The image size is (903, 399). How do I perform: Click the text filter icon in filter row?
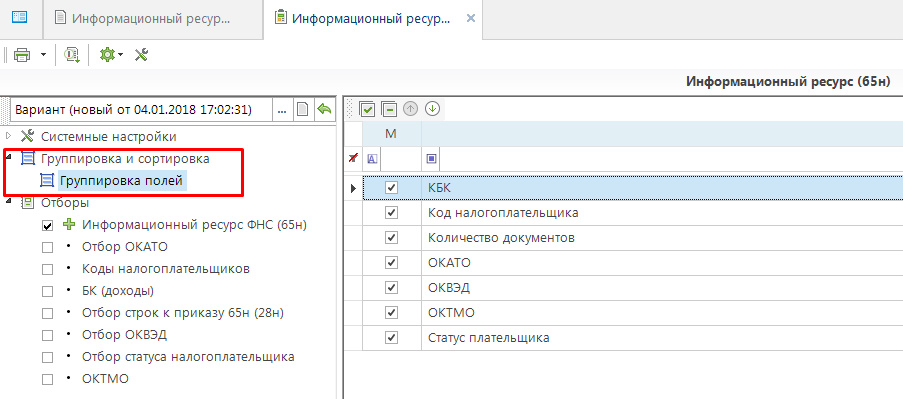[372, 159]
